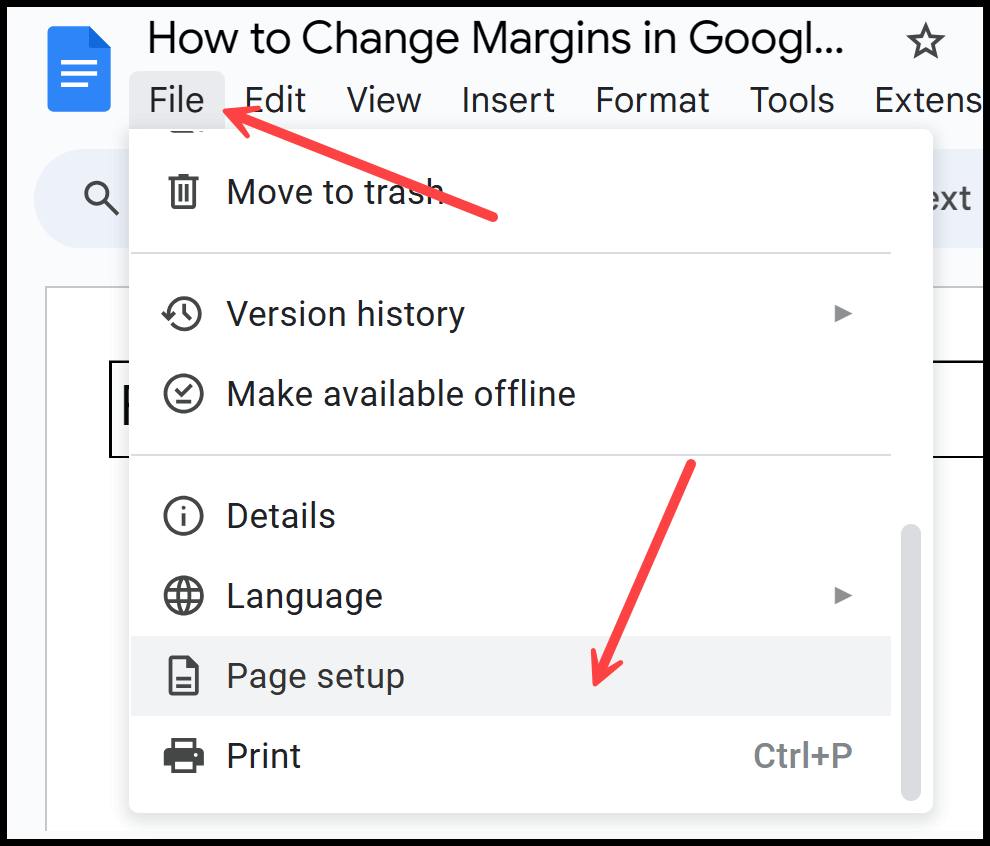Click the search magnifier icon in toolbar
Image resolution: width=990 pixels, height=846 pixels.
(x=101, y=198)
